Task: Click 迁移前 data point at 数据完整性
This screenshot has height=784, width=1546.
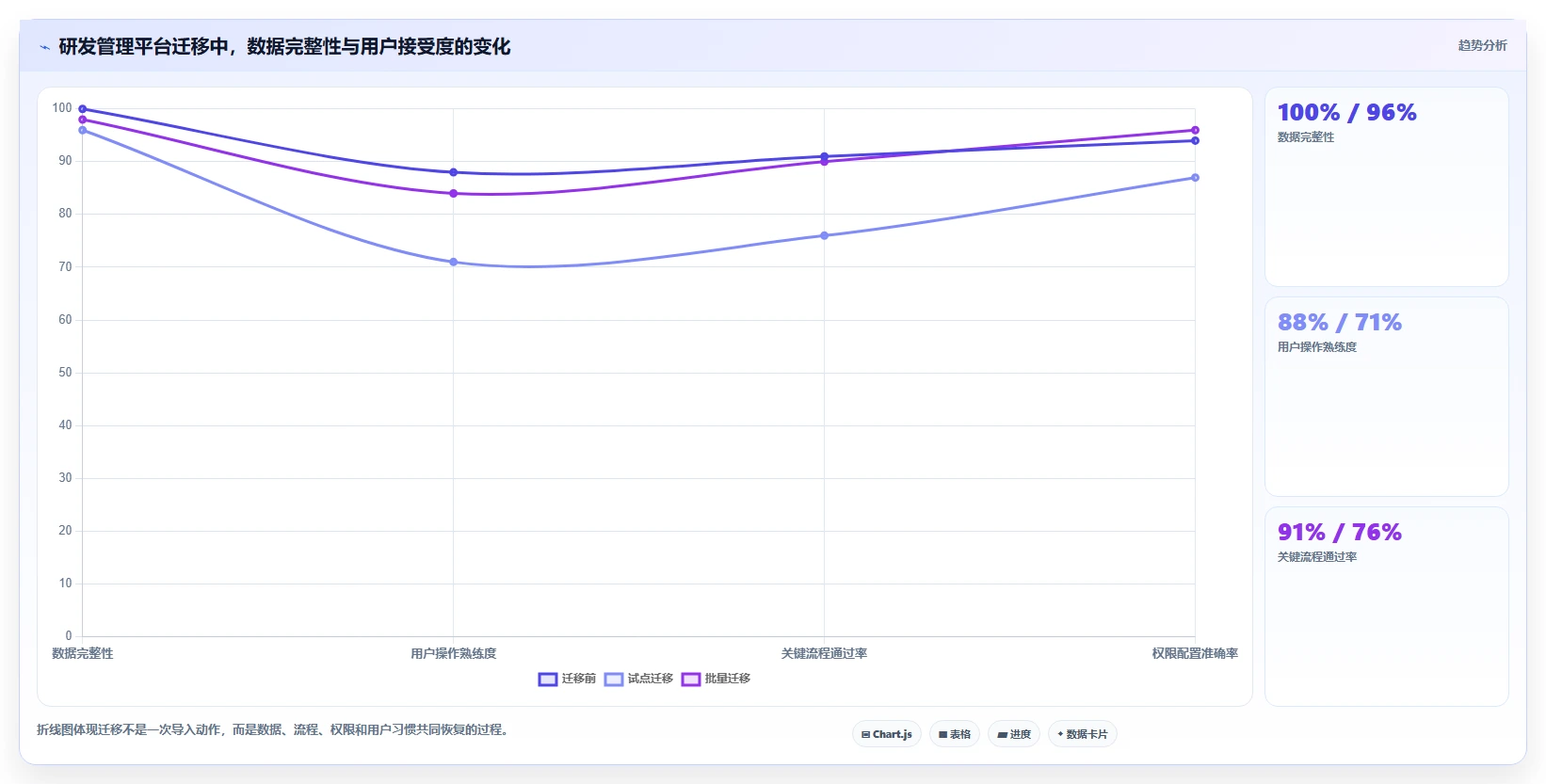Action: [83, 109]
